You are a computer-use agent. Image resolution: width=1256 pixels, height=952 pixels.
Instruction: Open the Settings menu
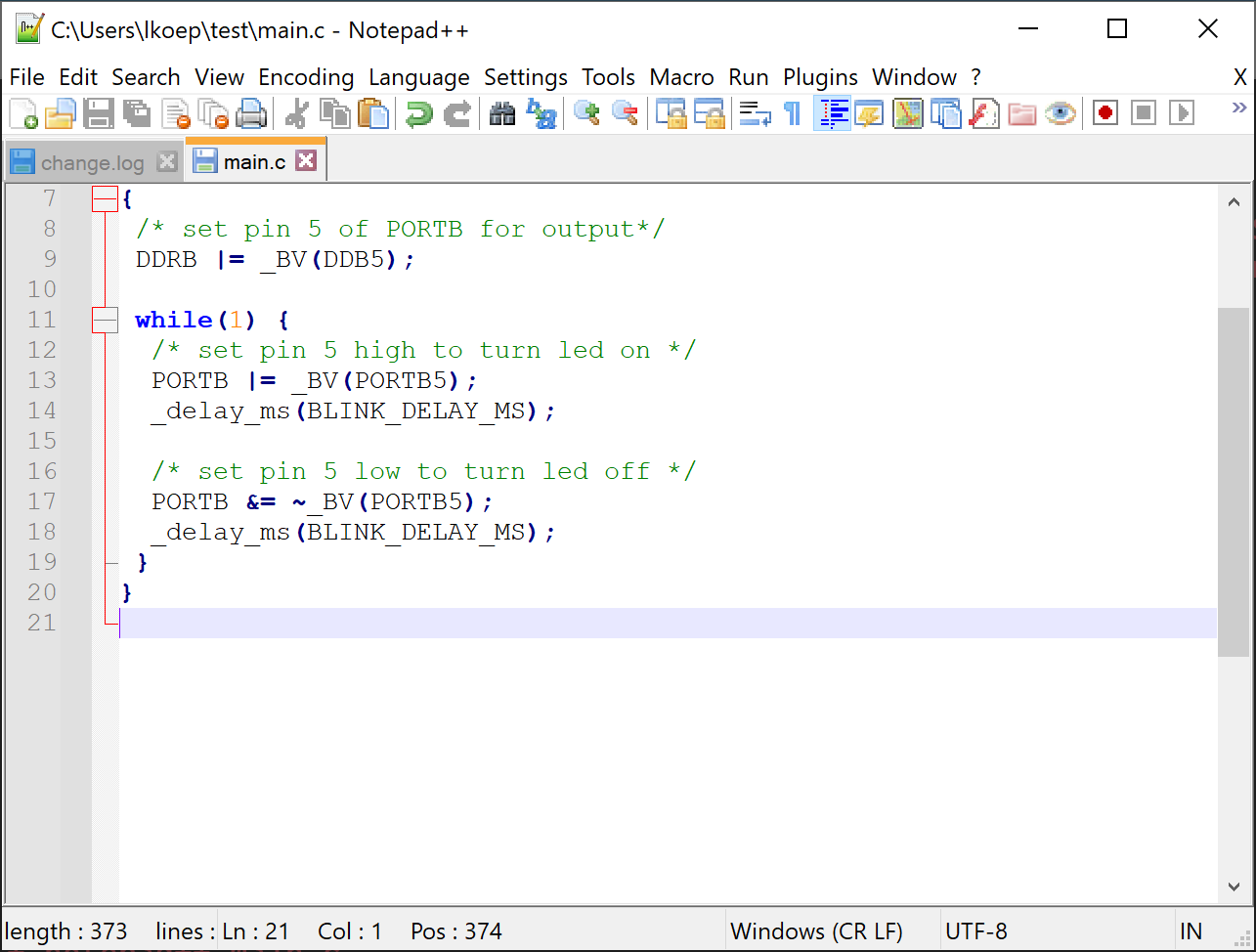[526, 77]
